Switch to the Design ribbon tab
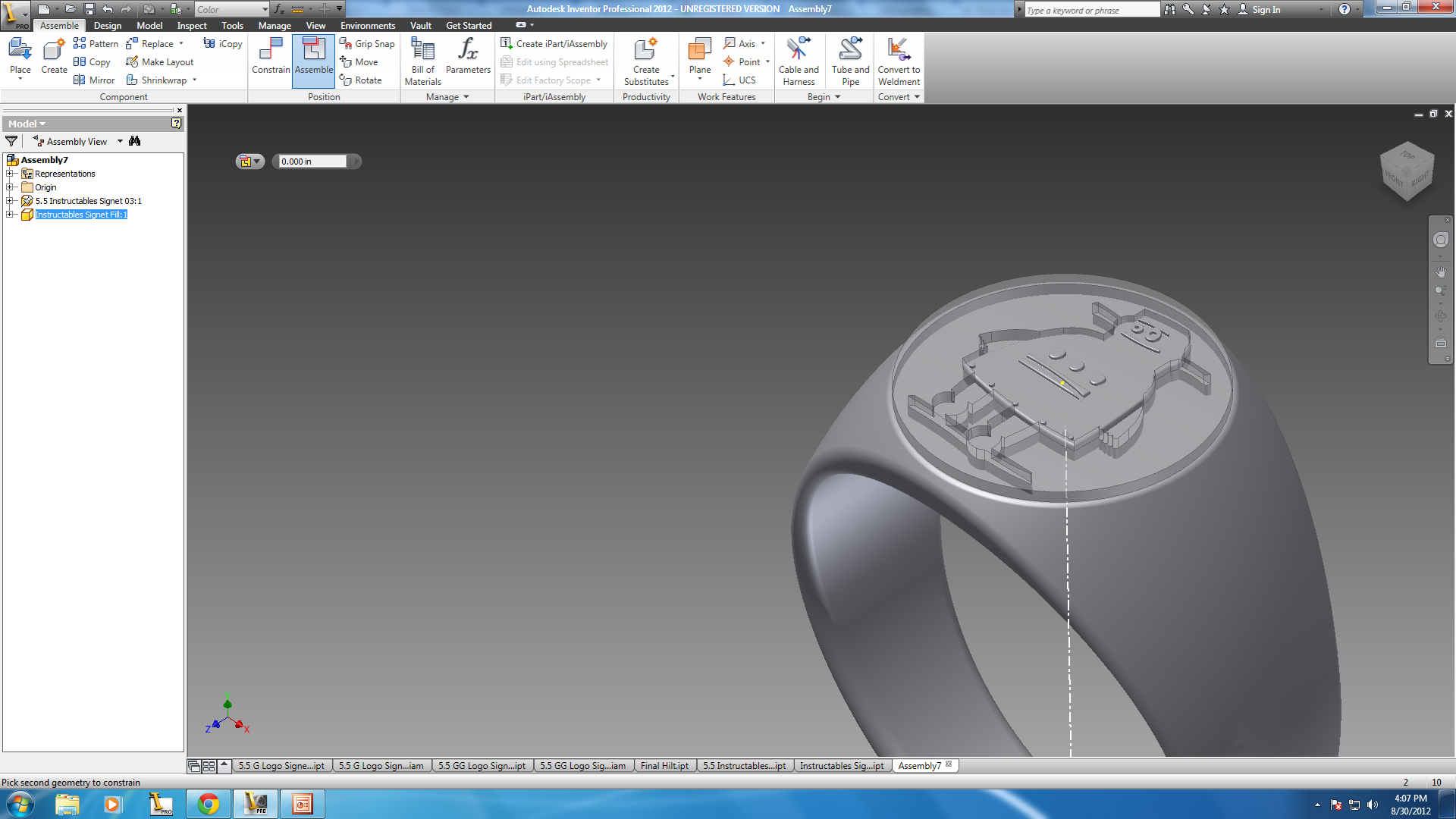Viewport: 1456px width, 819px height. pos(108,26)
